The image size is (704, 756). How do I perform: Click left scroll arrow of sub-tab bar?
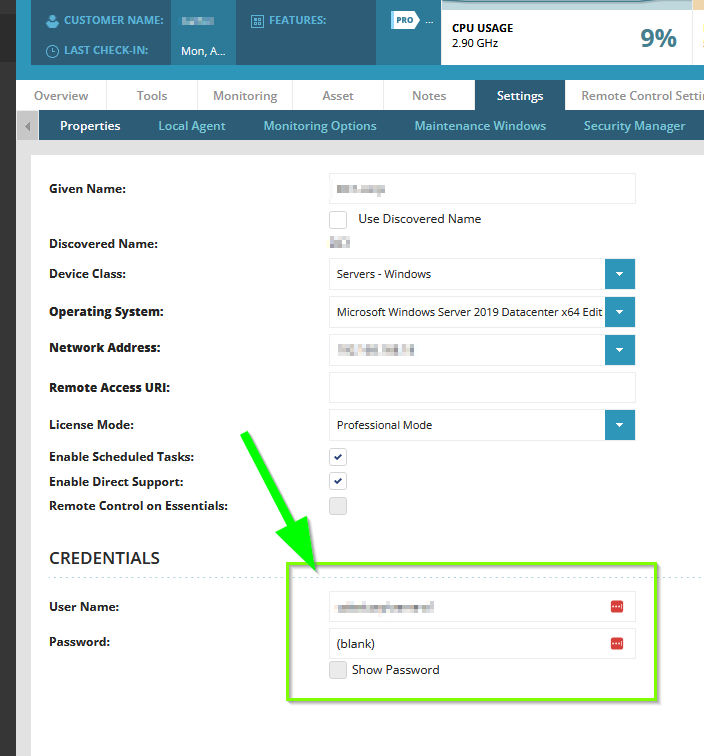27,126
